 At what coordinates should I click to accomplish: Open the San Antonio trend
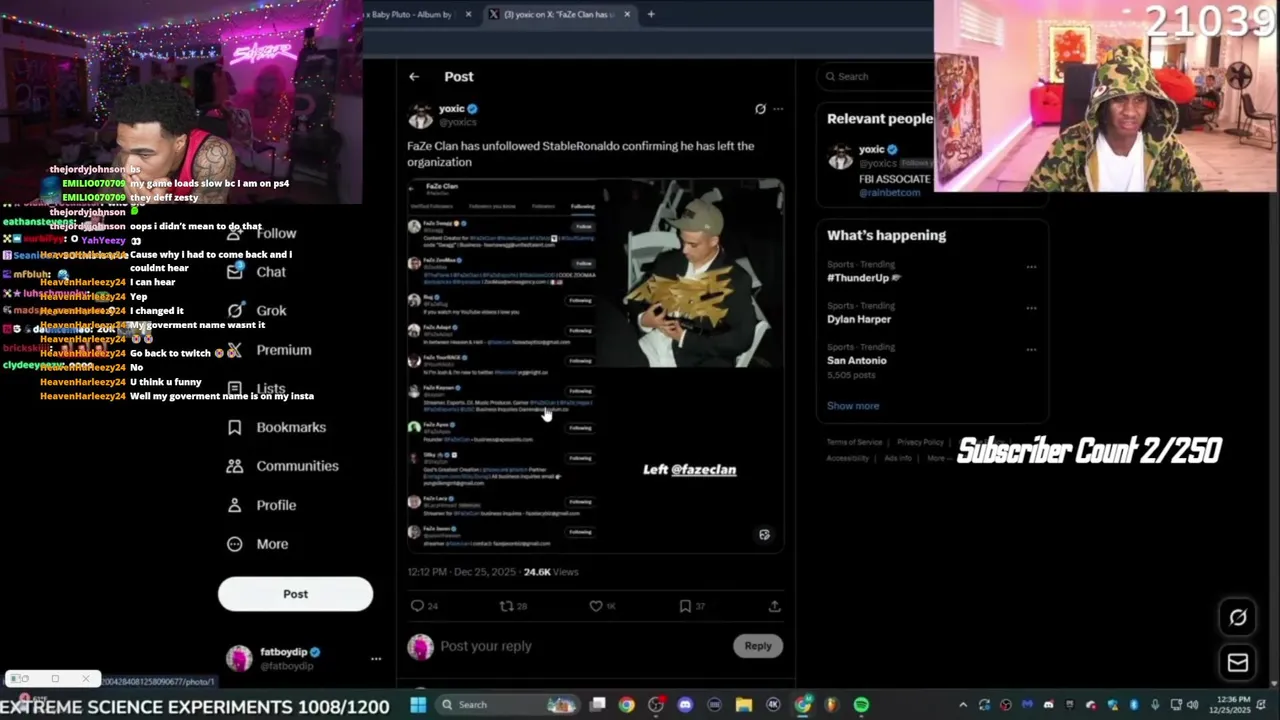click(856, 360)
